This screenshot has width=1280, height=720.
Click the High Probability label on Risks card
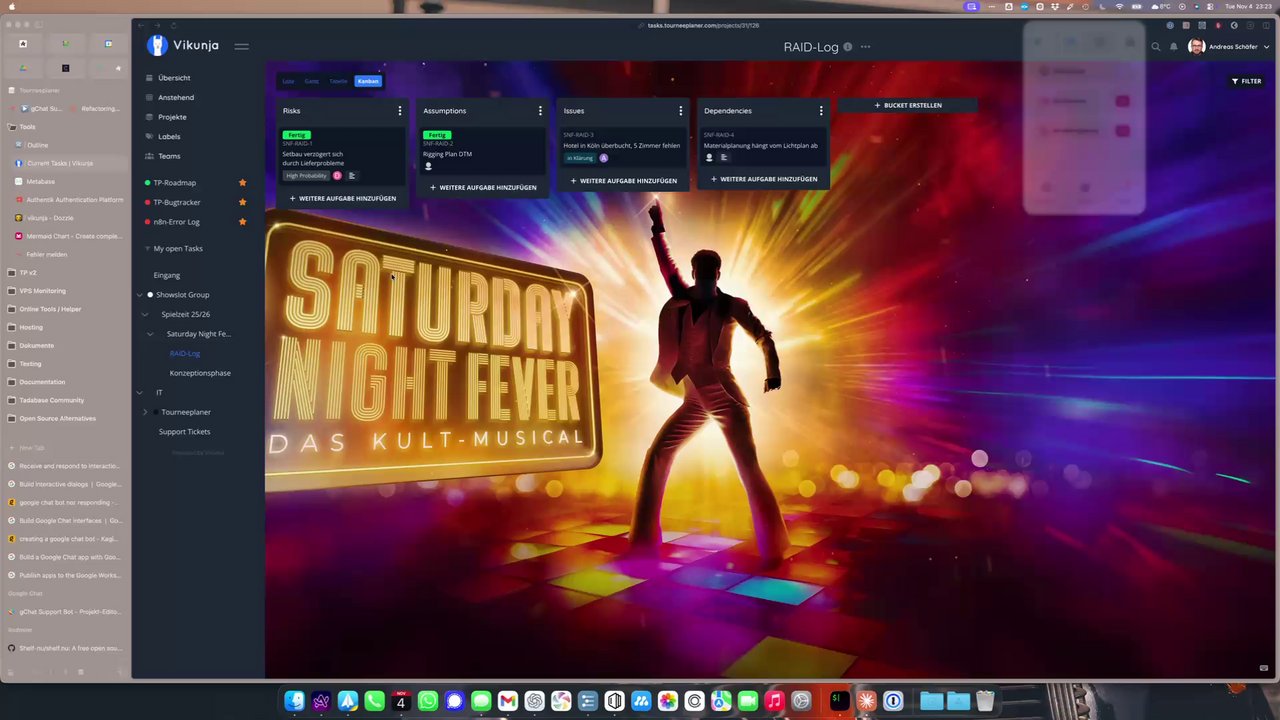(x=306, y=176)
